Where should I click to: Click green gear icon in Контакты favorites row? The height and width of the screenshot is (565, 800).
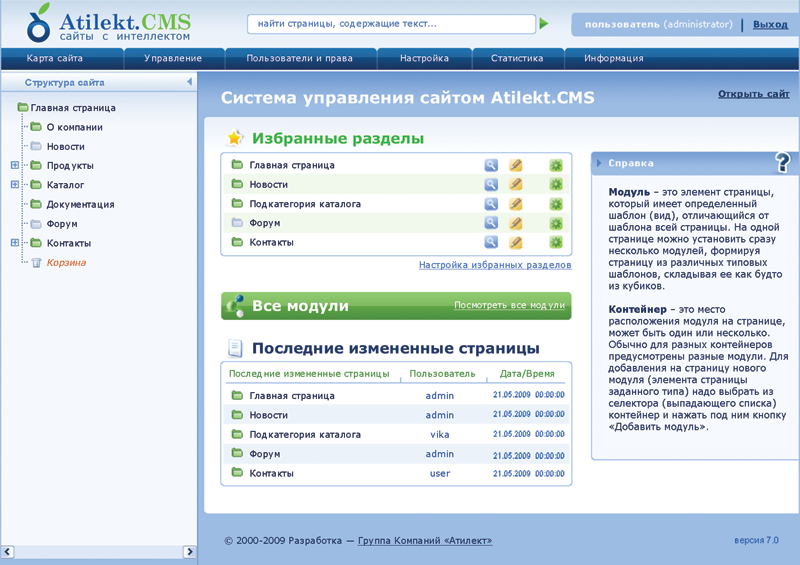(556, 242)
